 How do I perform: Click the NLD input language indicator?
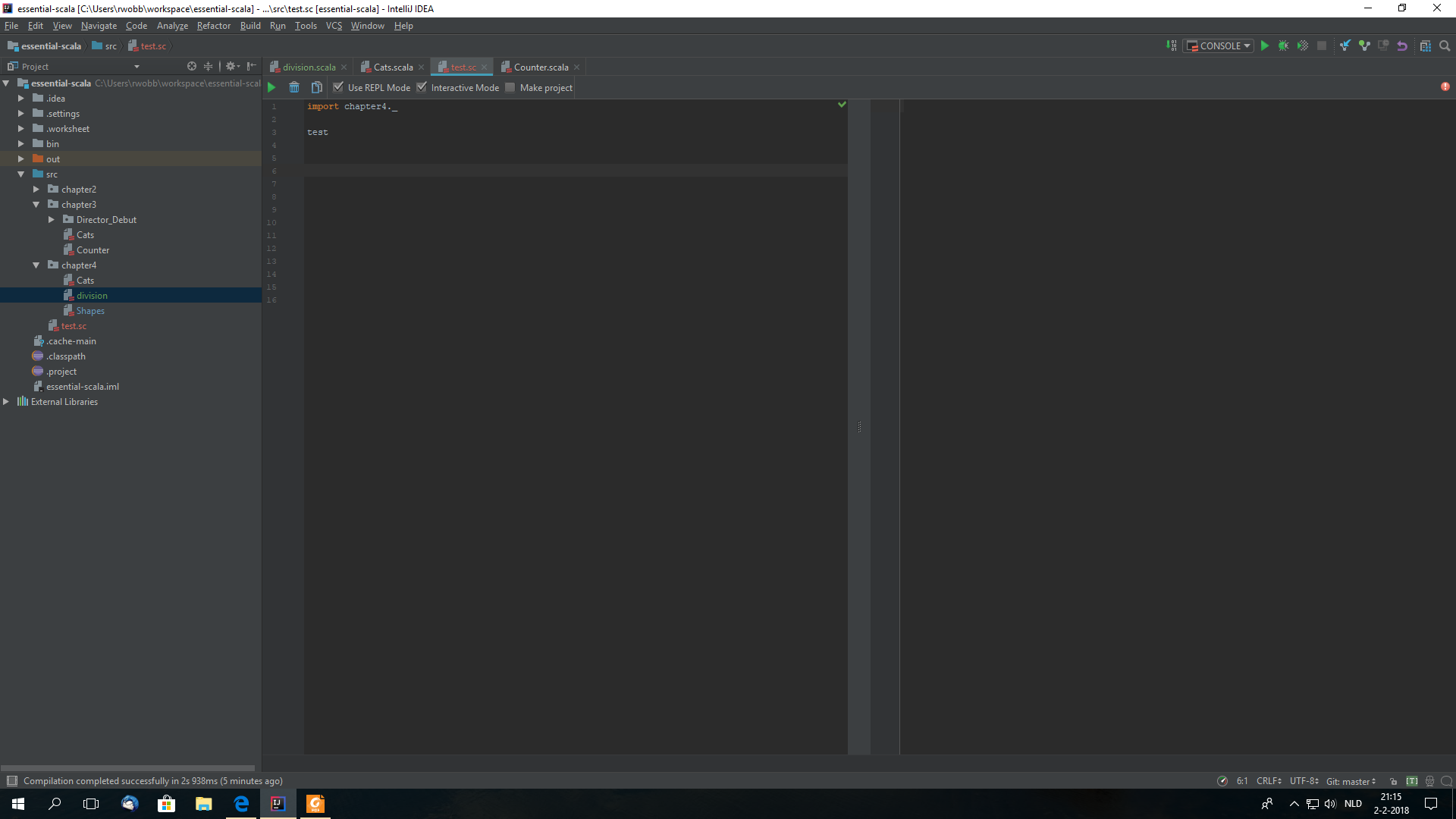tap(1353, 804)
